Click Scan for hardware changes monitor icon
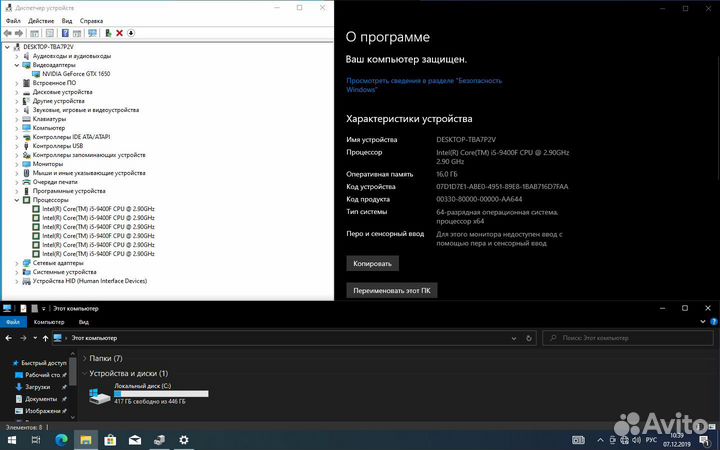 pos(92,33)
